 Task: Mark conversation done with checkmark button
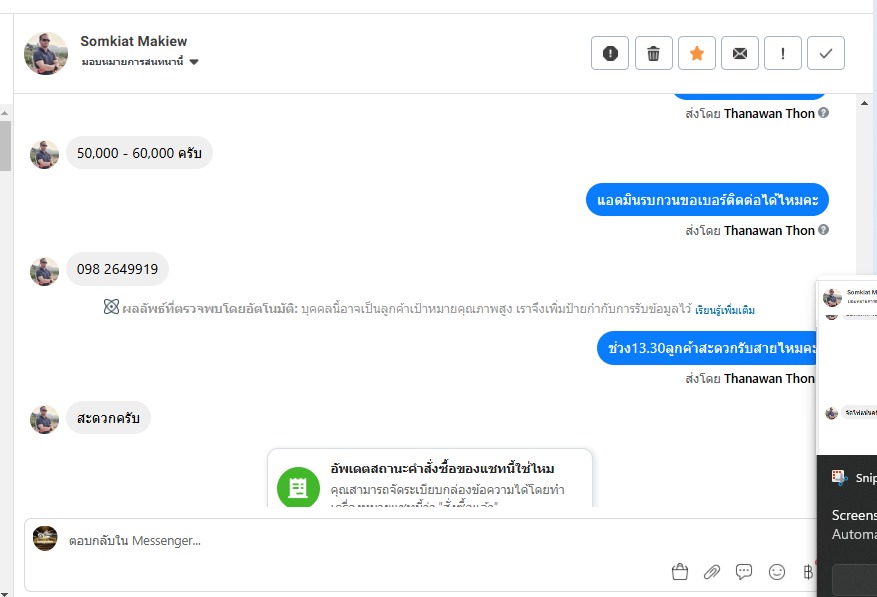coord(826,54)
